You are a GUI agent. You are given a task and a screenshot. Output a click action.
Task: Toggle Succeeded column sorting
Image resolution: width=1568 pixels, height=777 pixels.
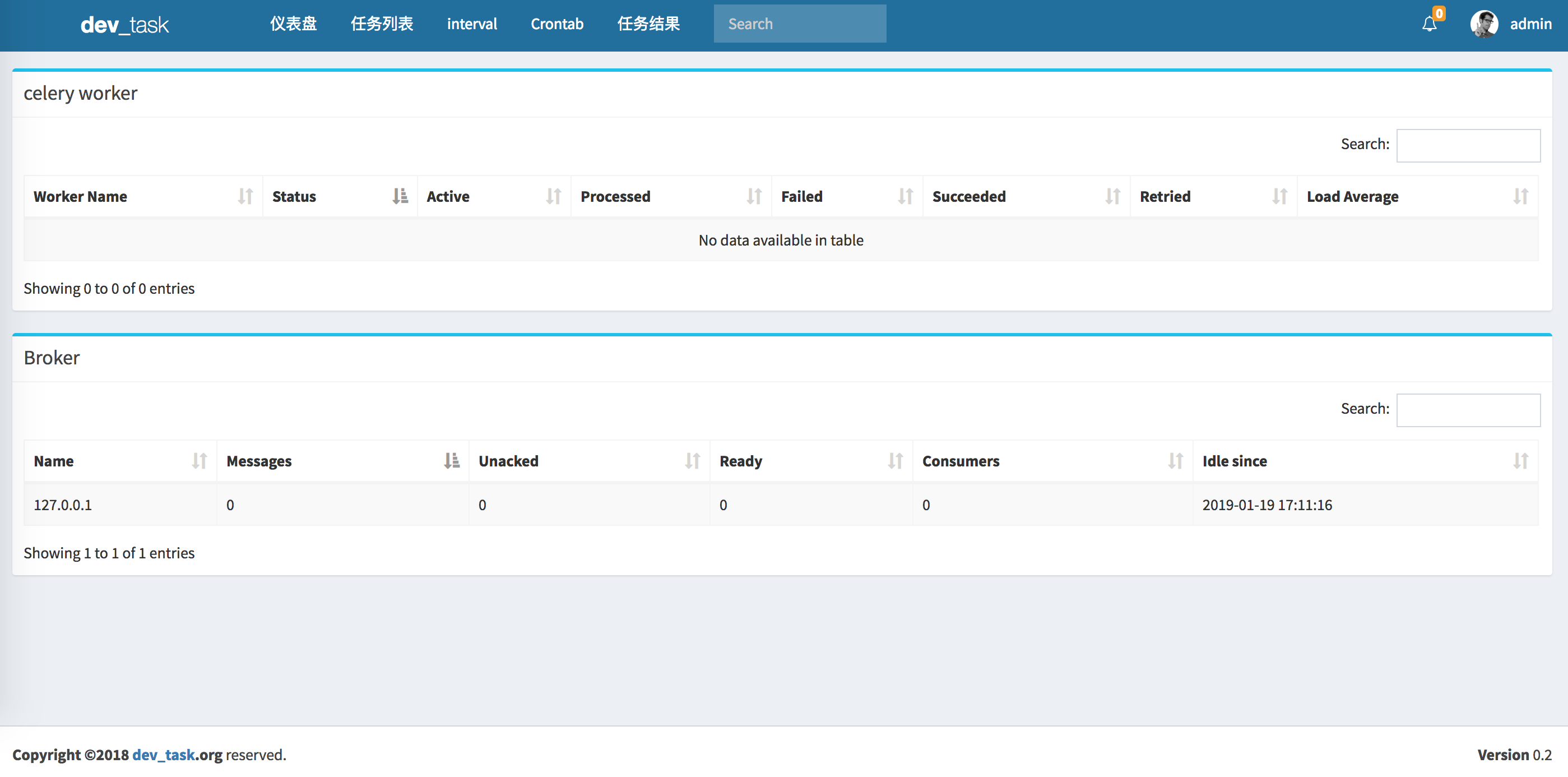click(x=1113, y=196)
